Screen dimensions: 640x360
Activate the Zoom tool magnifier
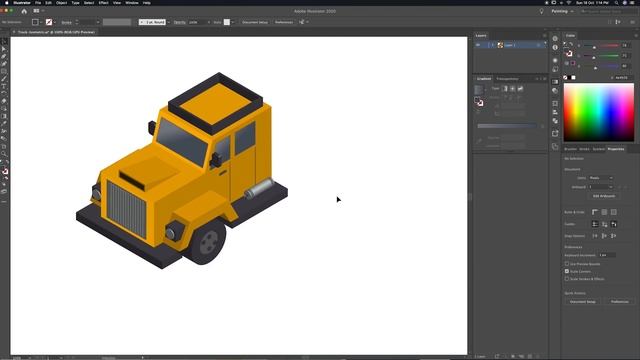(4, 154)
